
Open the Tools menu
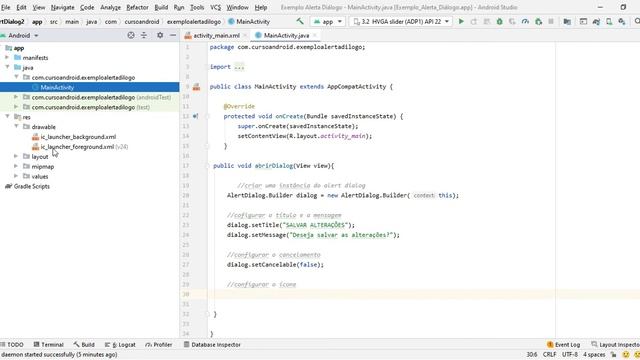pyautogui.click(x=197, y=7)
